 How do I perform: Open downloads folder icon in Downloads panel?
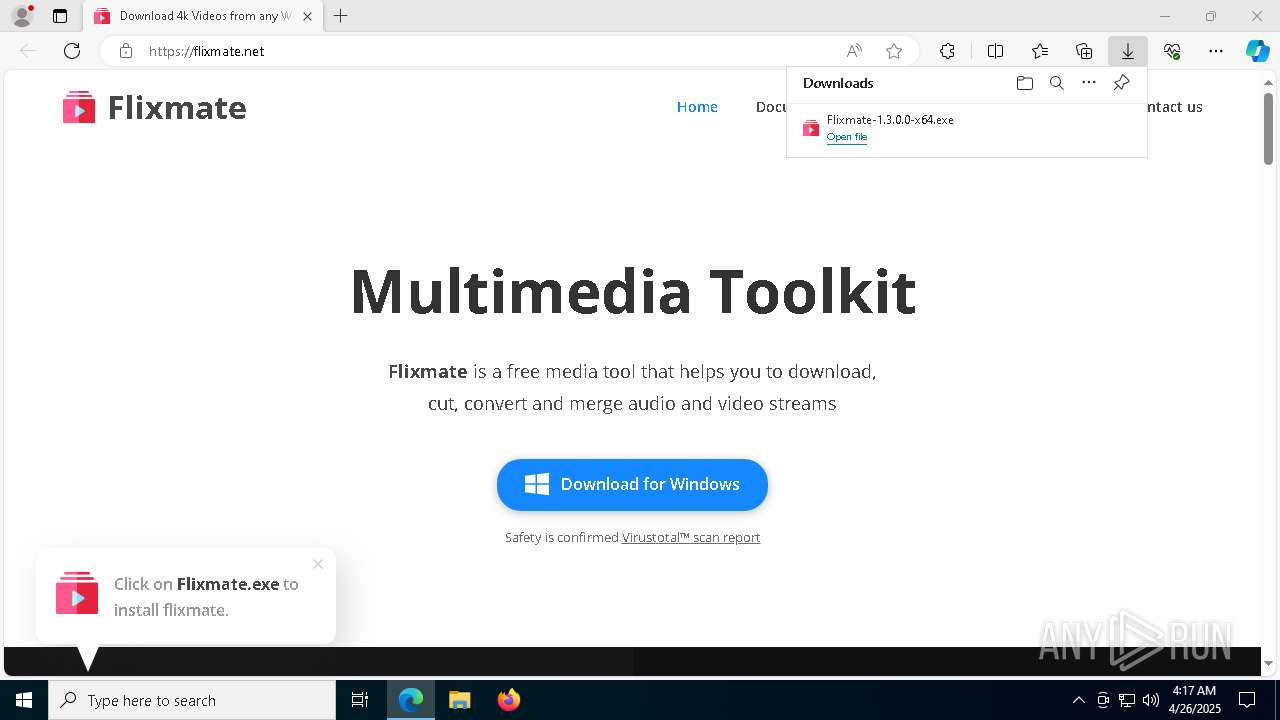(x=1025, y=83)
